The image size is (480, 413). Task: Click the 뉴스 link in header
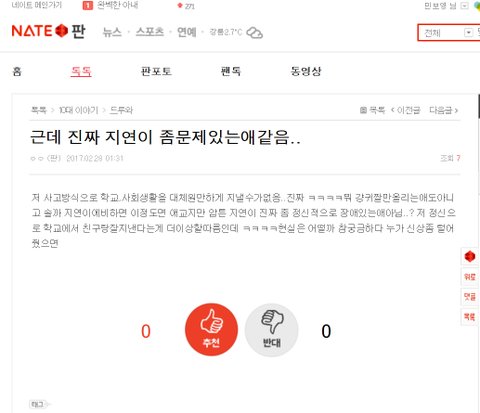click(x=112, y=32)
